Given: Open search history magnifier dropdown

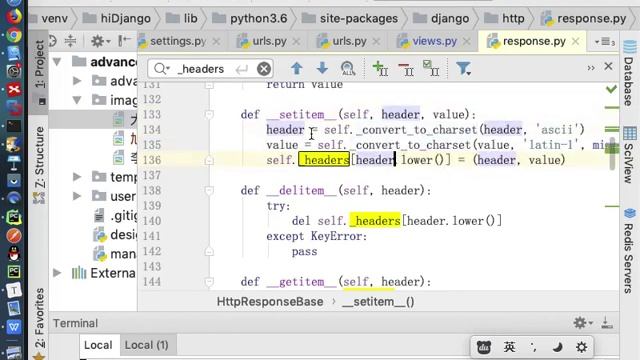Looking at the screenshot, I should (x=162, y=69).
